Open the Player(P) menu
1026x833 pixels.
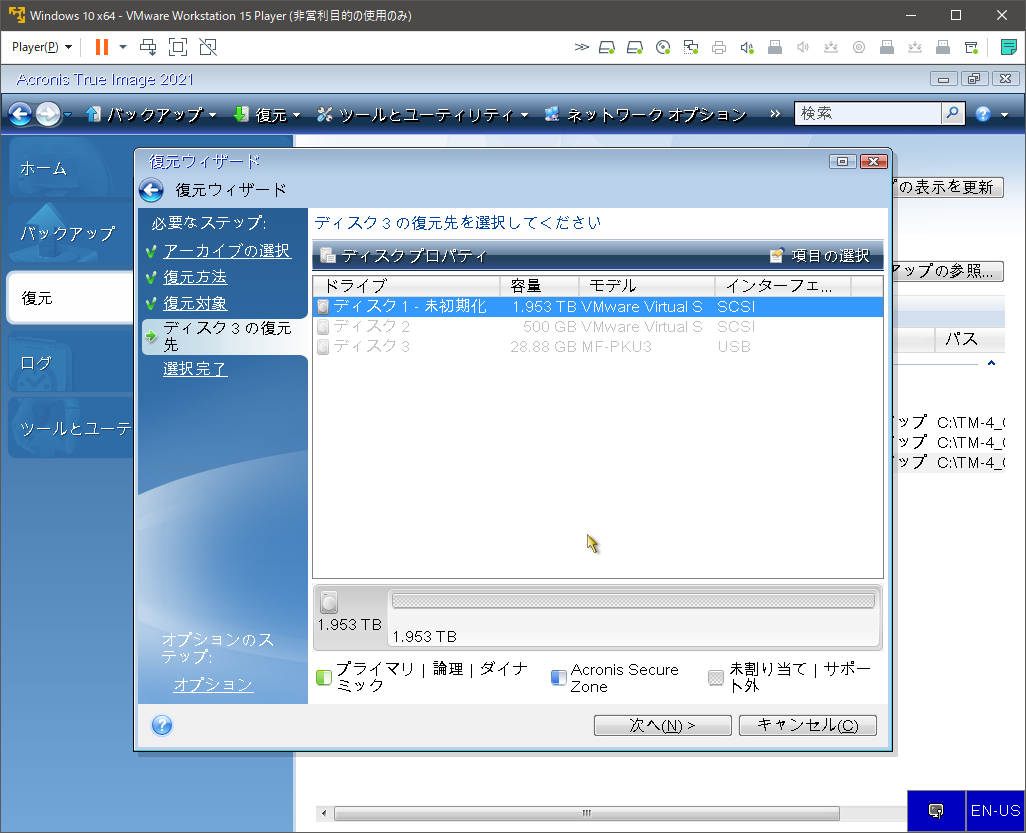tap(42, 47)
